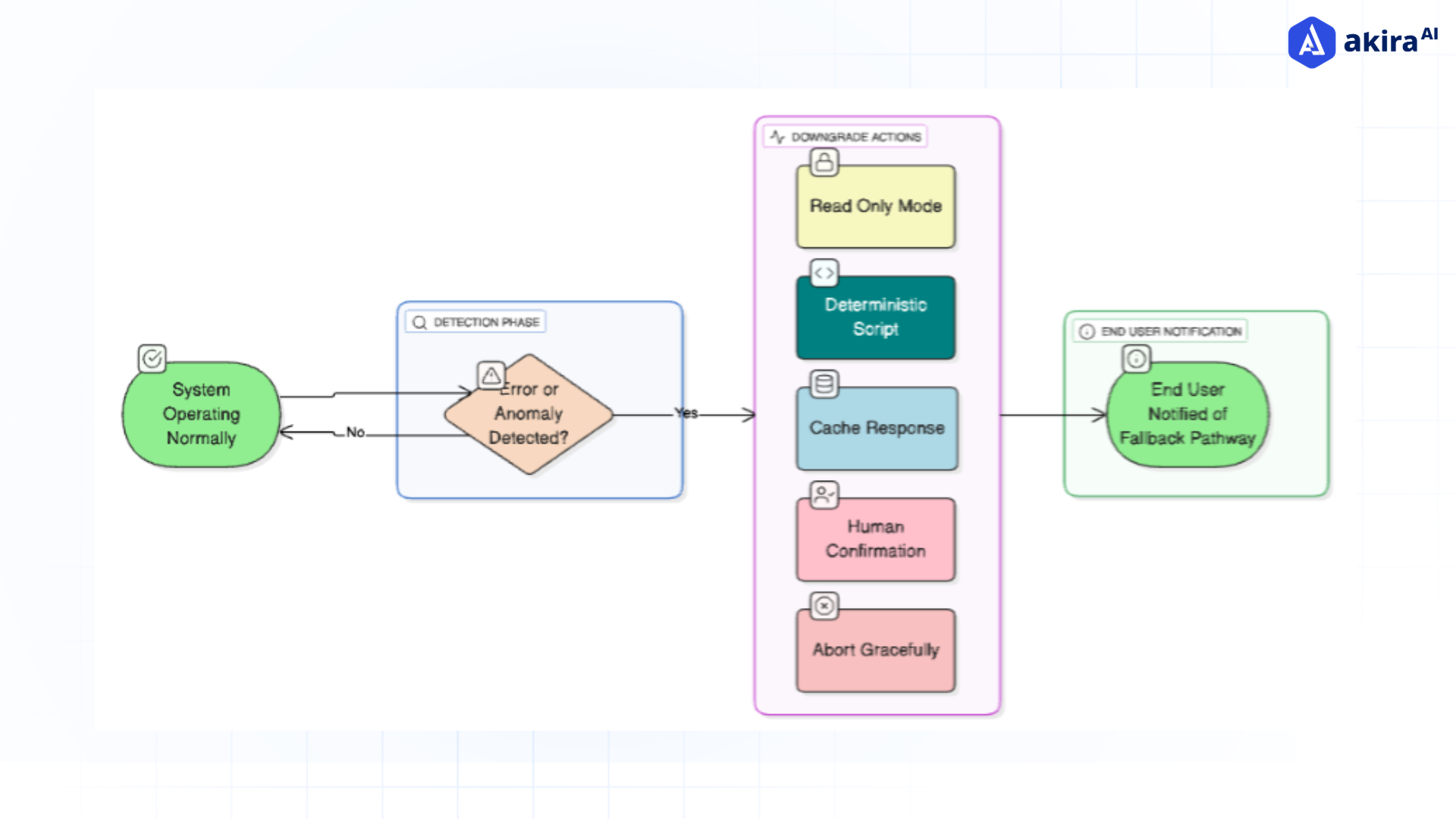Select the teal Deterministic Script color block
Screen dimensions: 1456x819
click(876, 318)
